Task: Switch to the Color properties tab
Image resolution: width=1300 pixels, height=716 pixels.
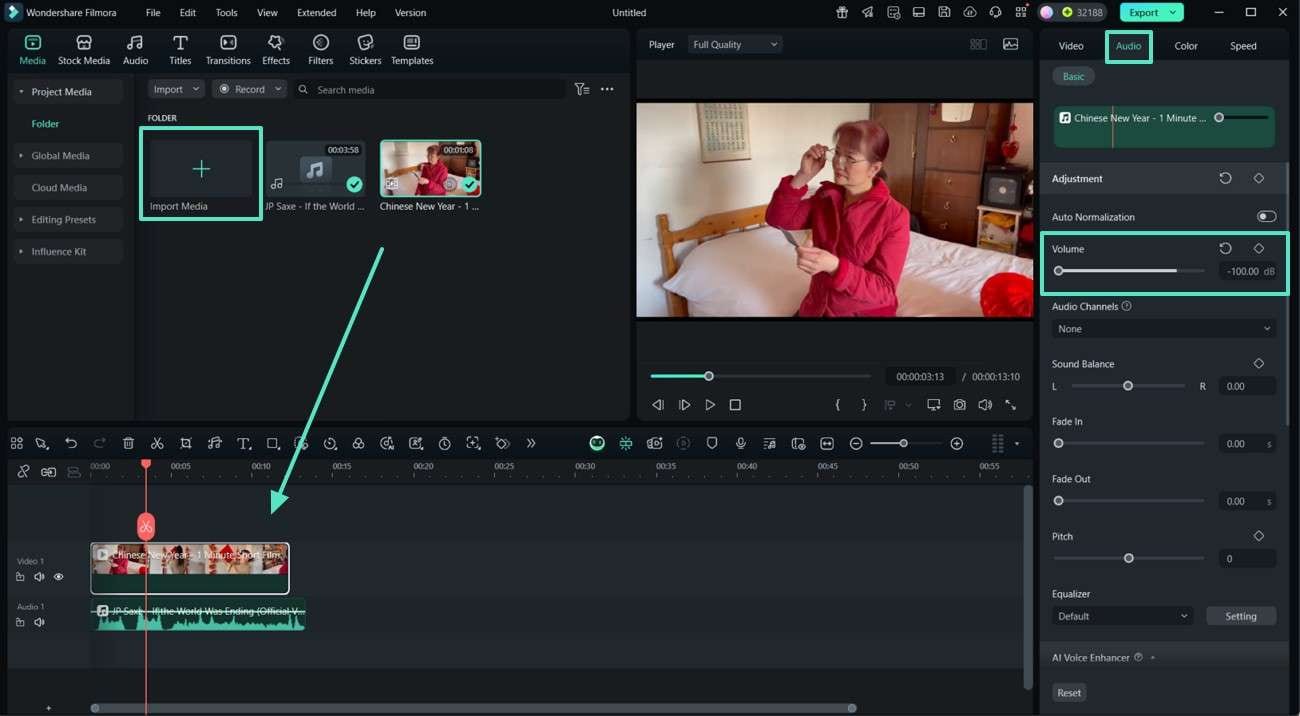Action: (1186, 46)
